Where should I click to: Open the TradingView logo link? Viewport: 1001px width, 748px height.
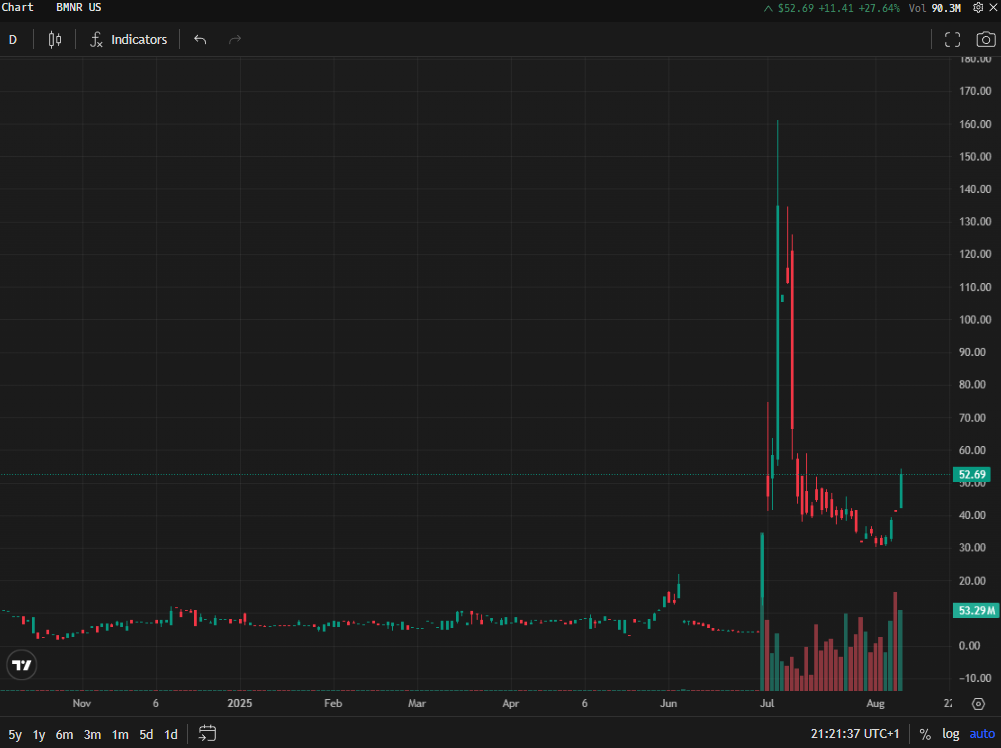tap(22, 665)
